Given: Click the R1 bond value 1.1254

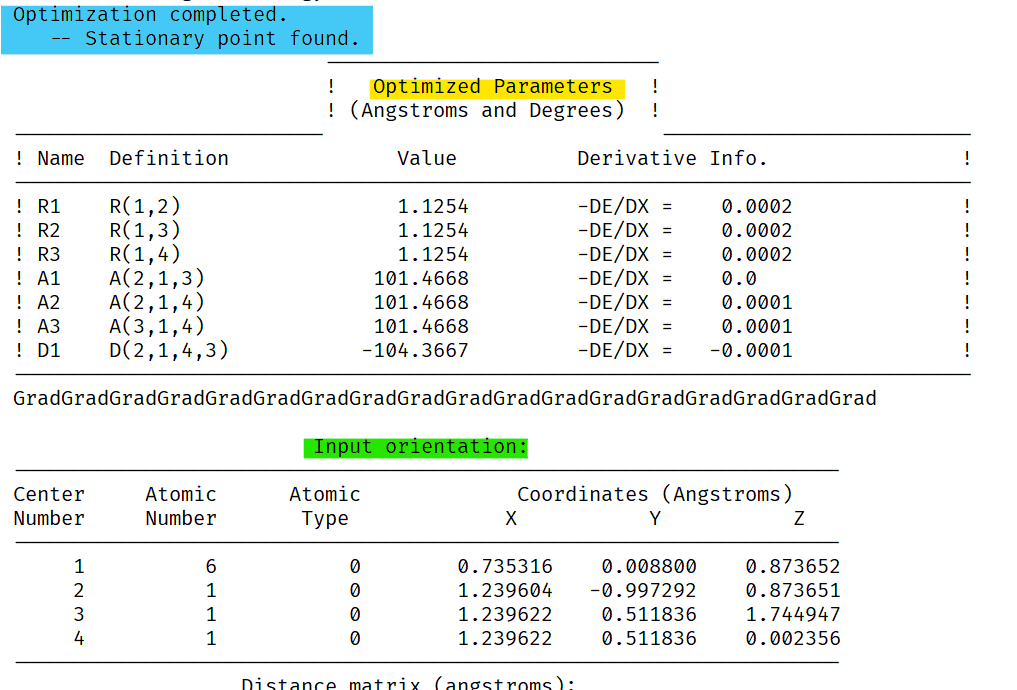Looking at the screenshot, I should tap(432, 207).
